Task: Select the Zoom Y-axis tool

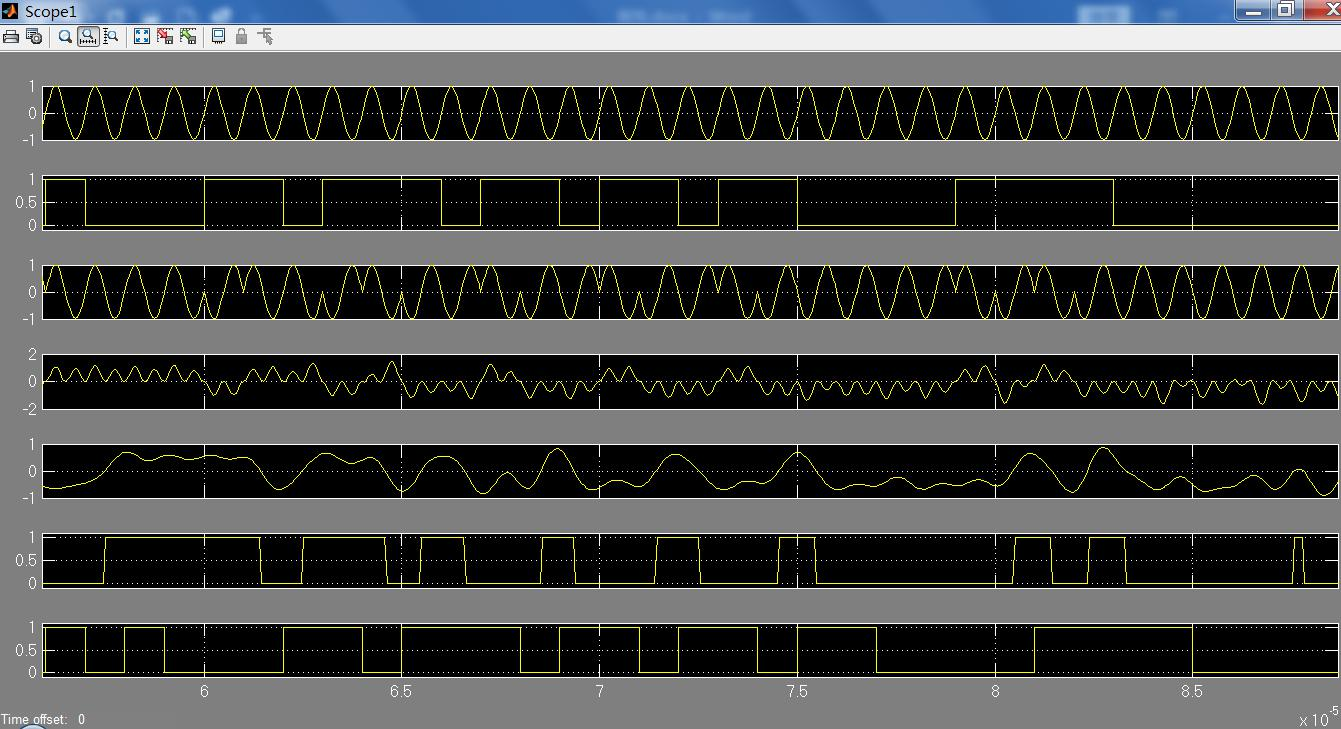Action: coord(111,36)
